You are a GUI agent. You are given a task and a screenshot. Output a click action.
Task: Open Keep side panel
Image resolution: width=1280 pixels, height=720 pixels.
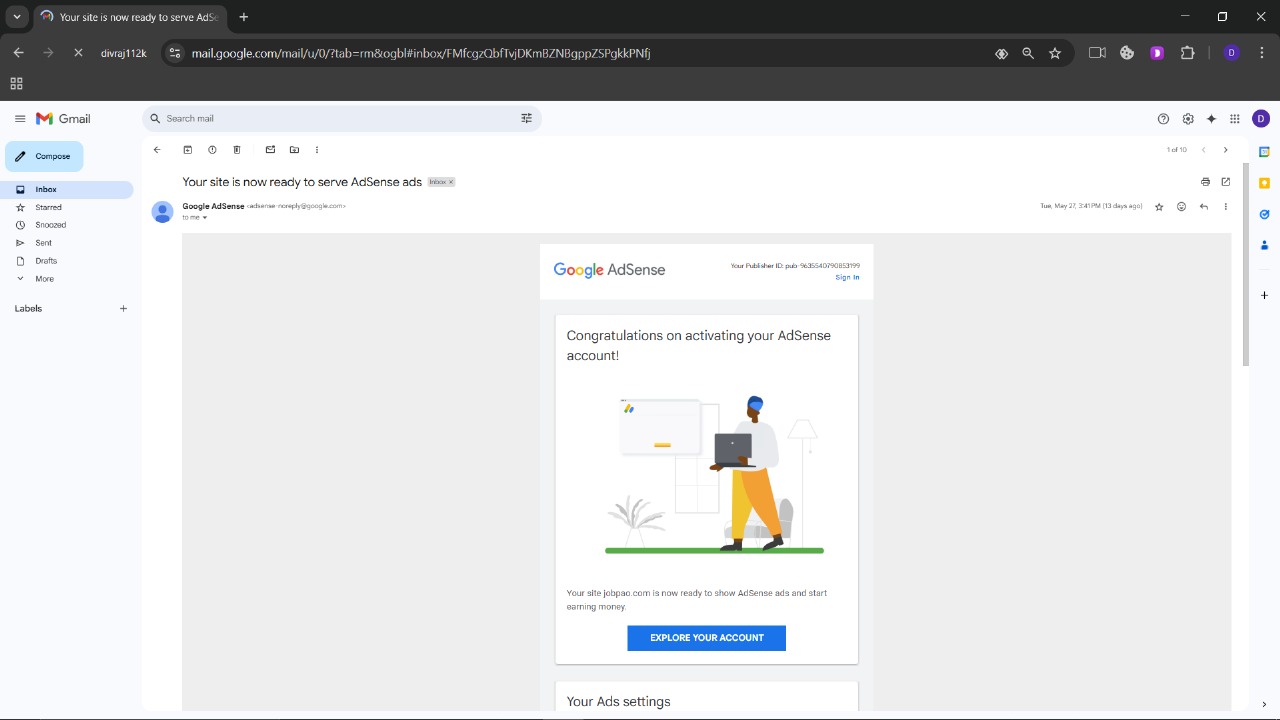pos(1264,183)
